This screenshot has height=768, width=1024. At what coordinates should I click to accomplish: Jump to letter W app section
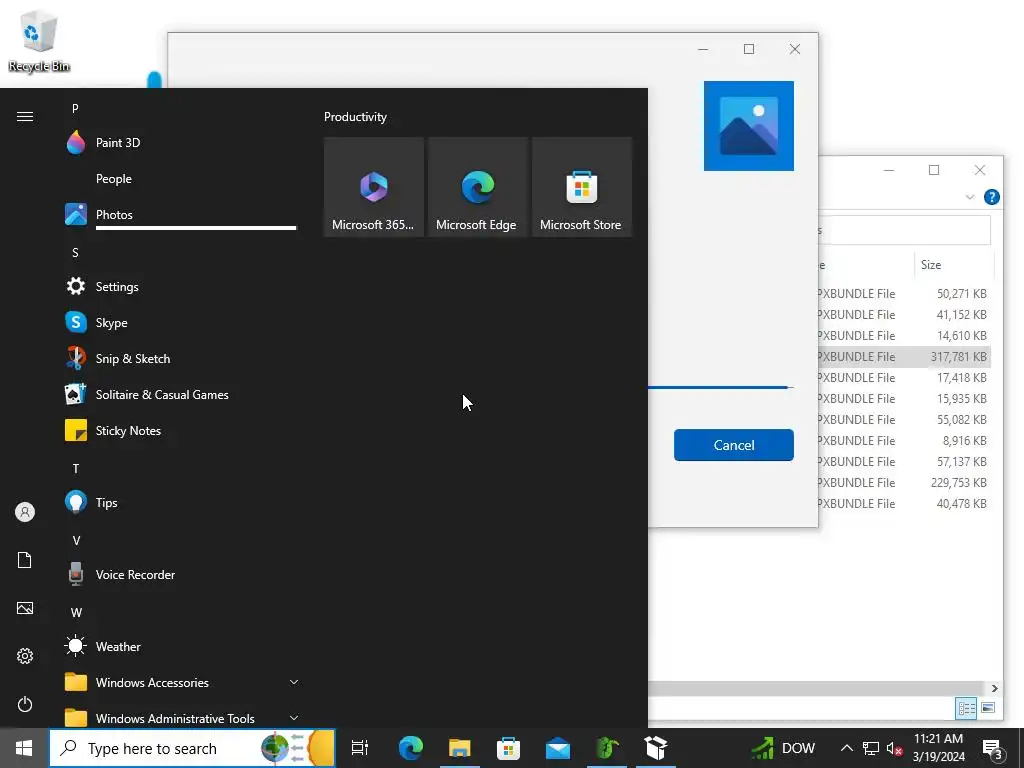click(76, 613)
